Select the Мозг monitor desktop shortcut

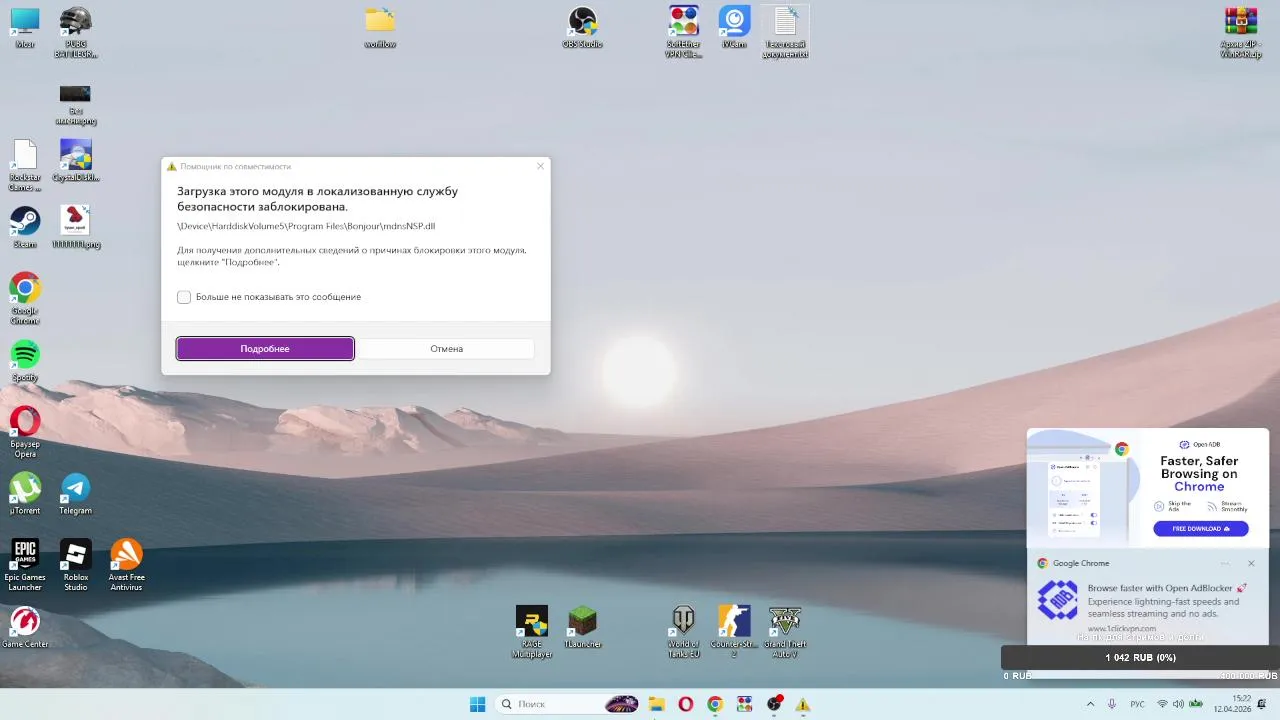(x=25, y=27)
